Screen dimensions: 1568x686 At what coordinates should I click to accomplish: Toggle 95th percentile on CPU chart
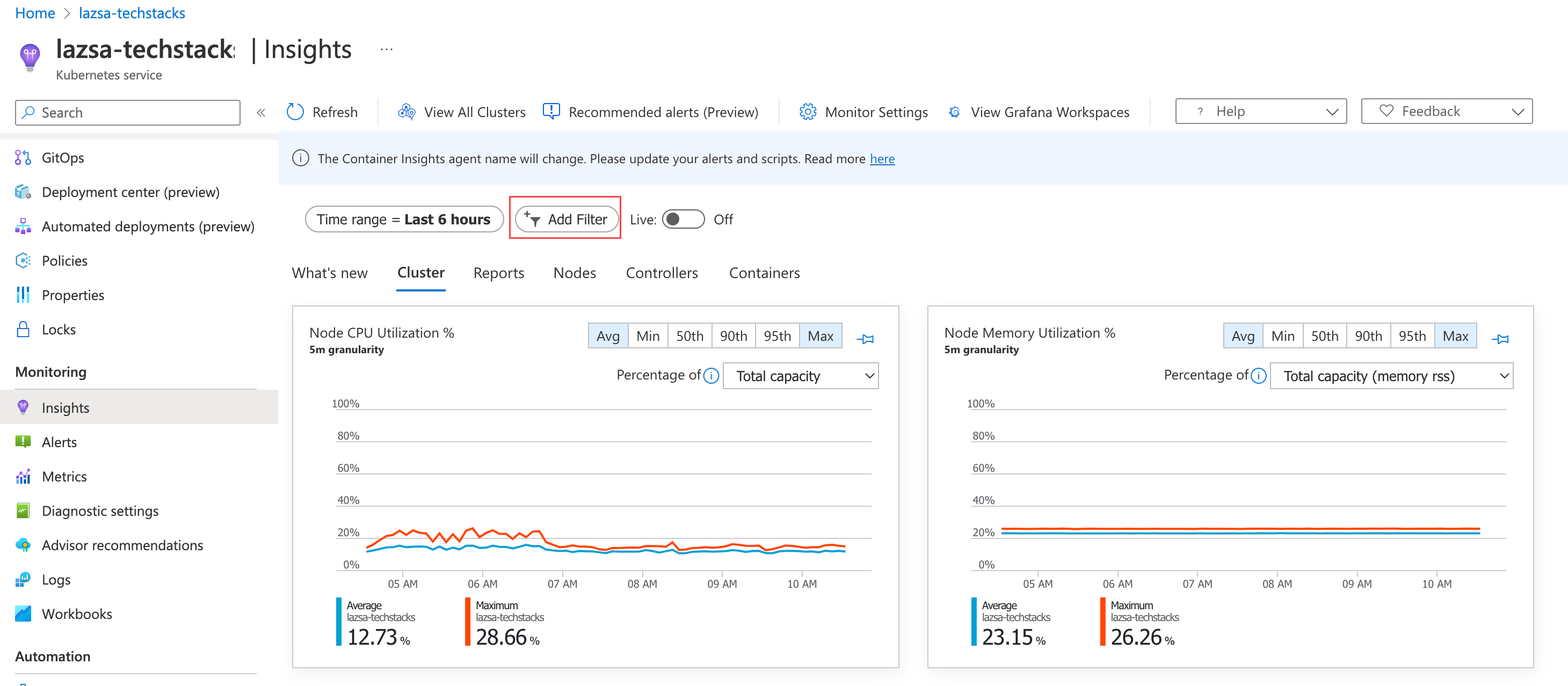778,336
